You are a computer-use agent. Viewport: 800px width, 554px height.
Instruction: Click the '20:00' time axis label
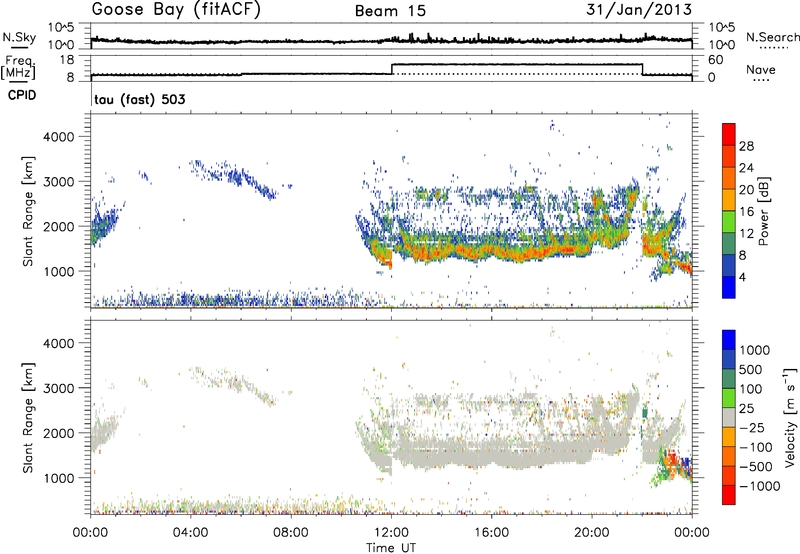click(592, 533)
